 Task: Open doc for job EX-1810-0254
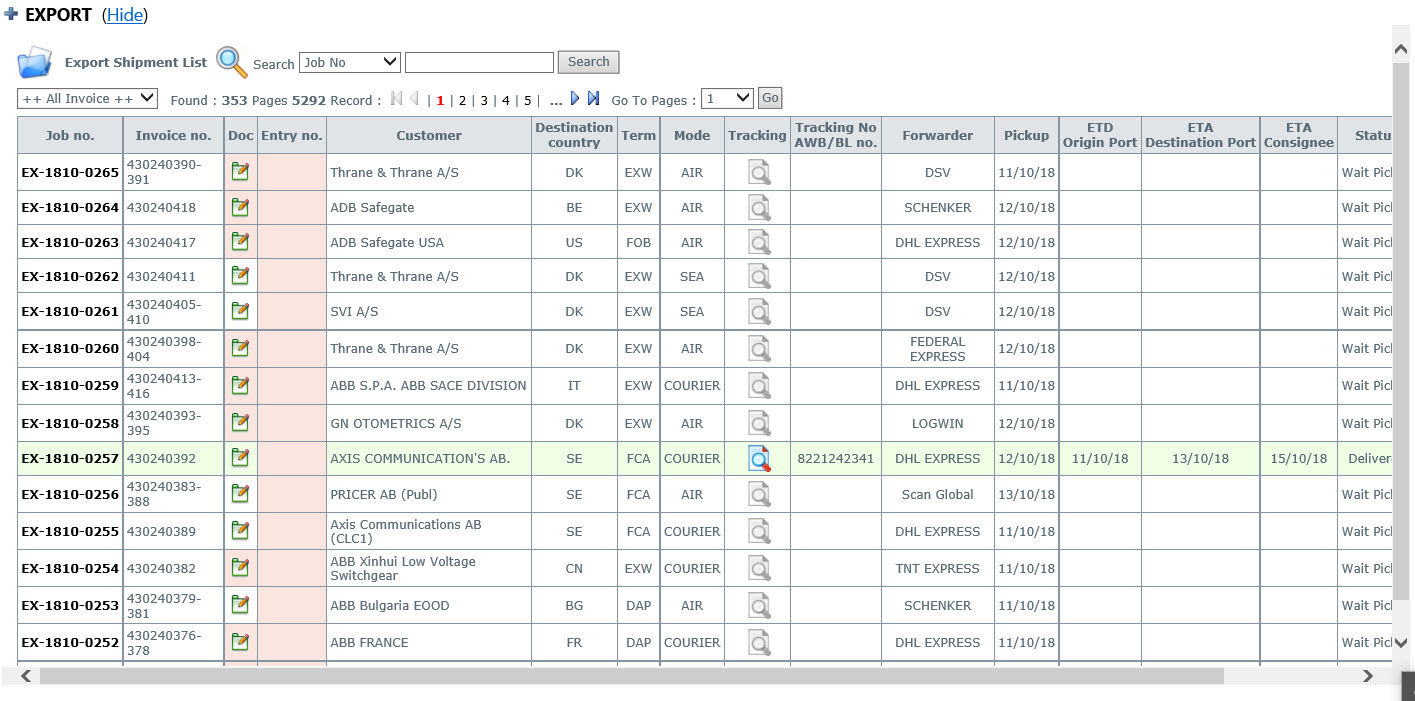coord(240,567)
